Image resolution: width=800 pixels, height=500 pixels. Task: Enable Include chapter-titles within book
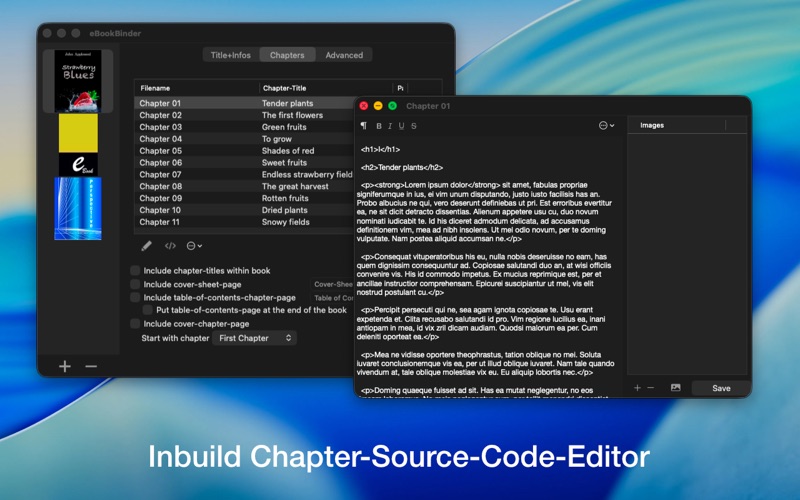pyautogui.click(x=135, y=270)
